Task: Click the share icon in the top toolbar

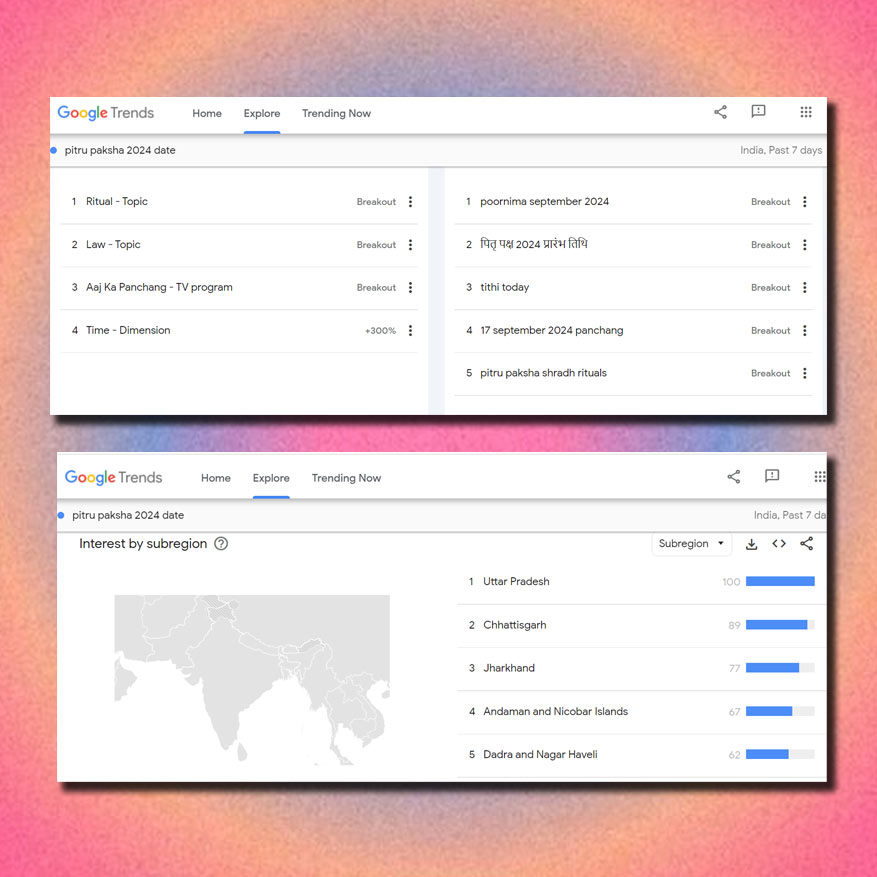Action: [720, 112]
